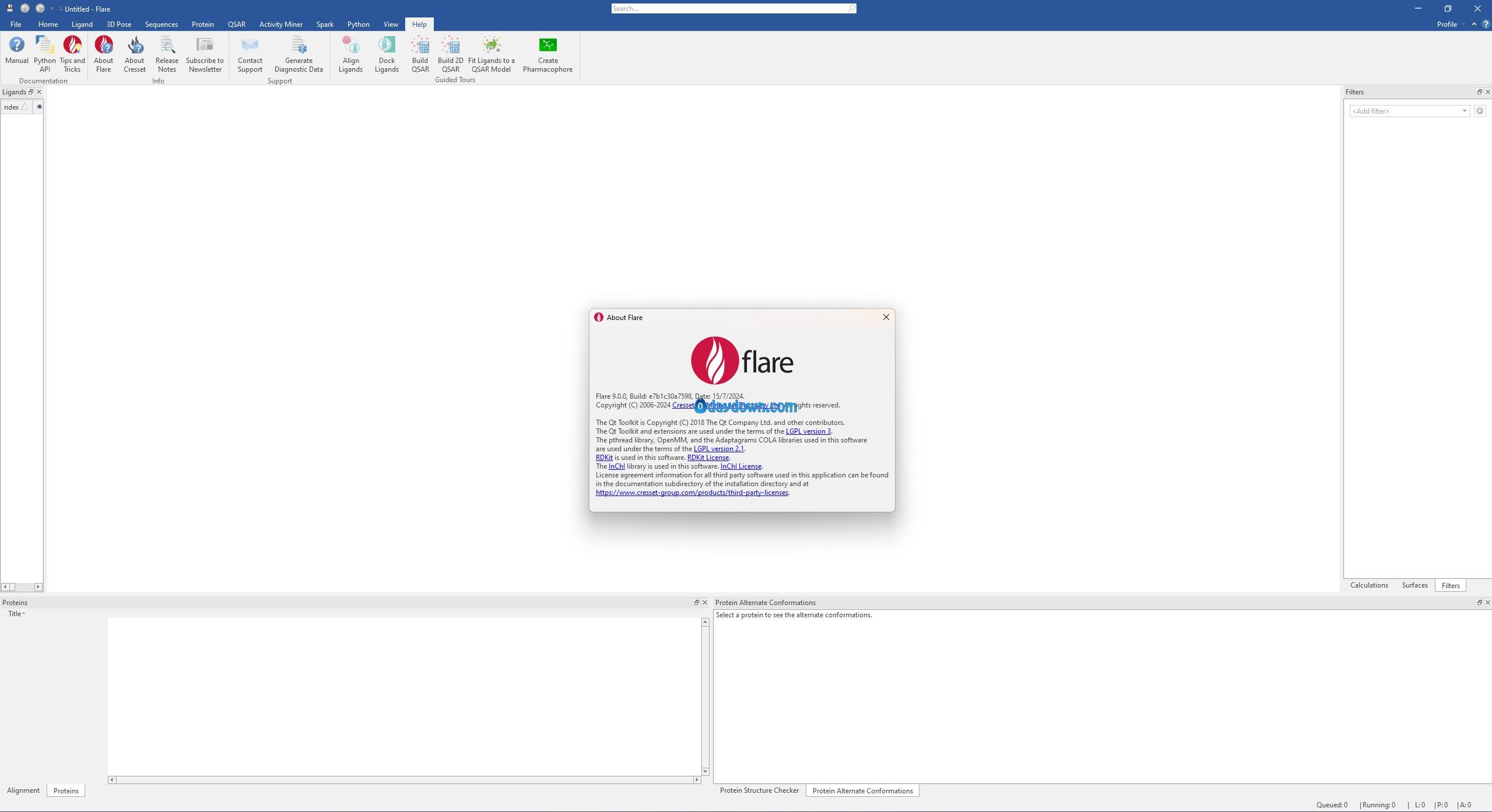
Task: Switch to the Surfaces tab
Action: pyautogui.click(x=1414, y=585)
